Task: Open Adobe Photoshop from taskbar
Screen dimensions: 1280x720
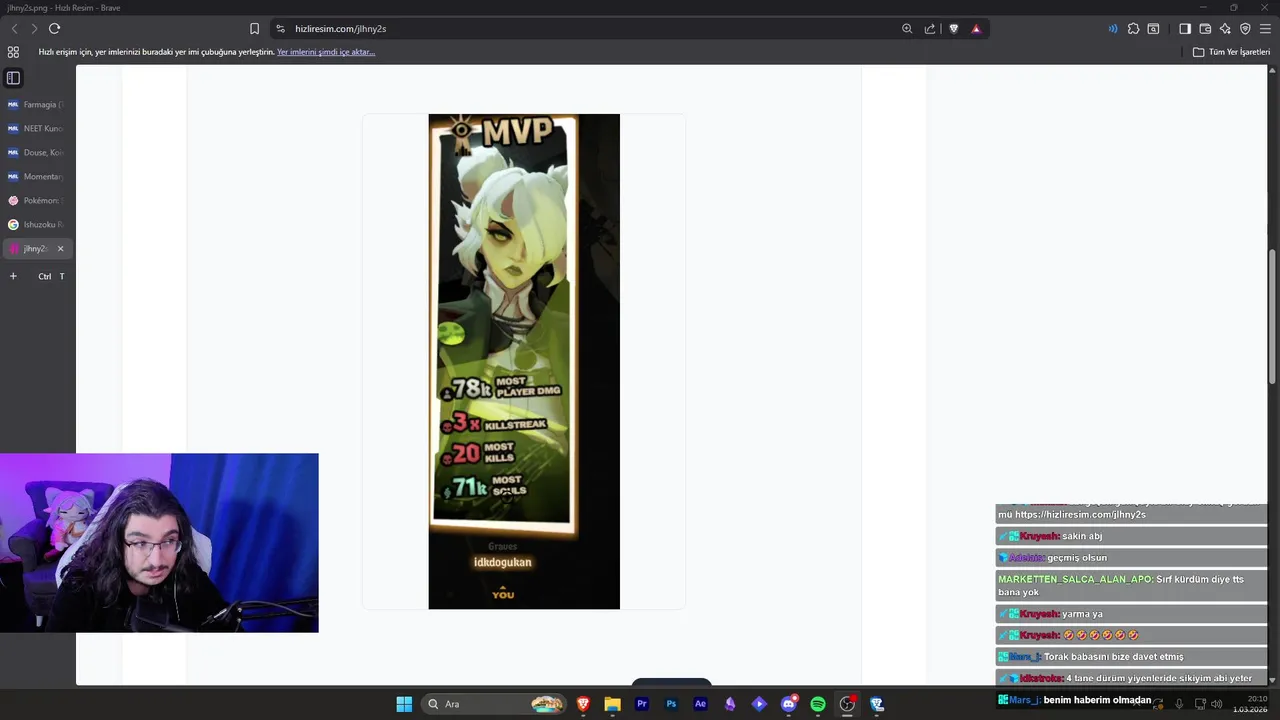Action: tap(671, 704)
